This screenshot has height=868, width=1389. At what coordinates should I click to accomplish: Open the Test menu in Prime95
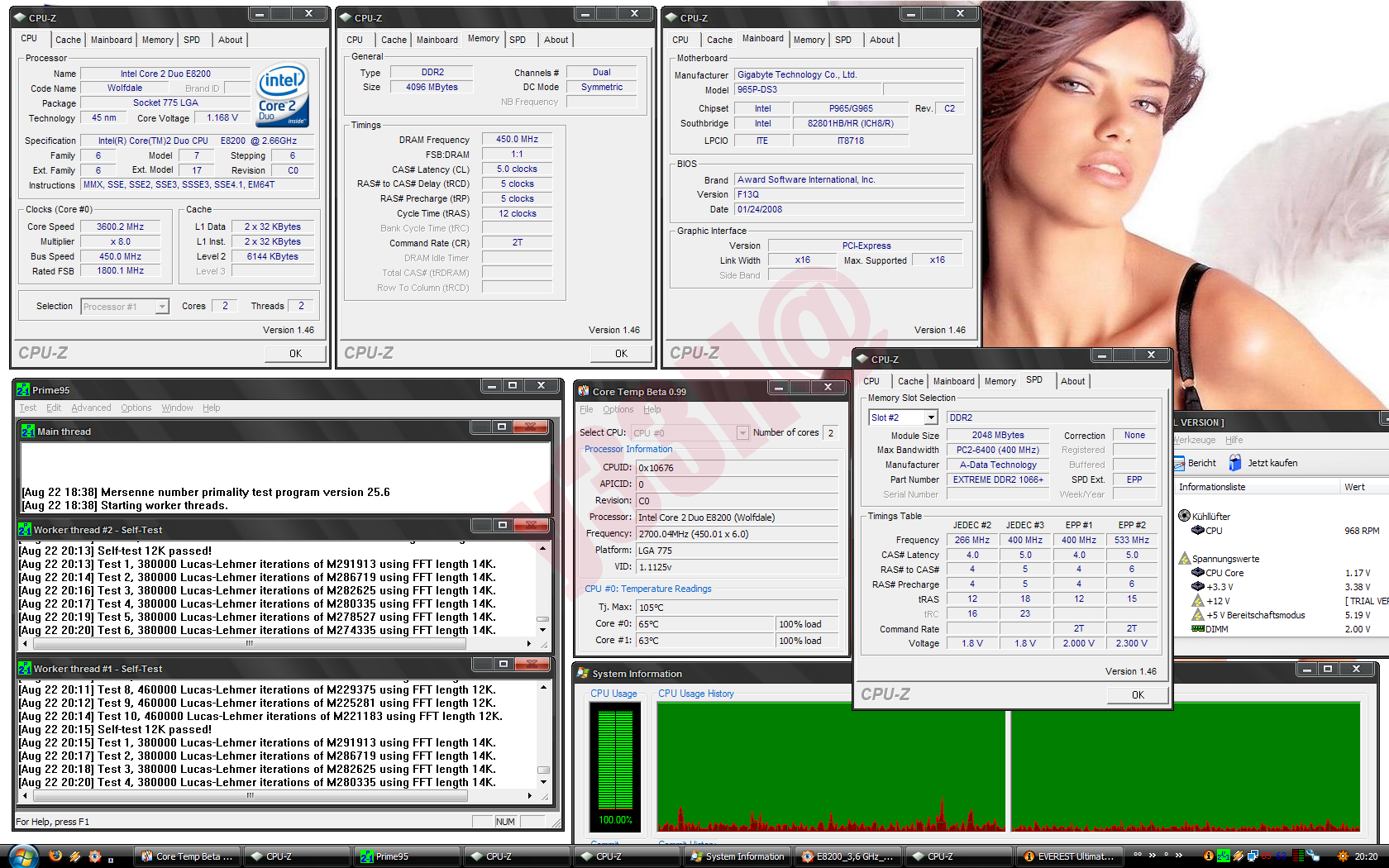pyautogui.click(x=27, y=408)
